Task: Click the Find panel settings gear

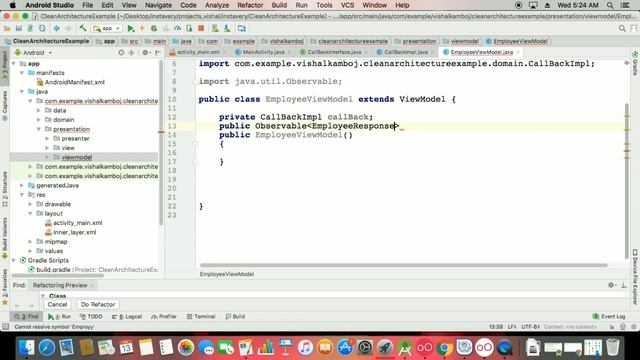Action: click(x=611, y=285)
